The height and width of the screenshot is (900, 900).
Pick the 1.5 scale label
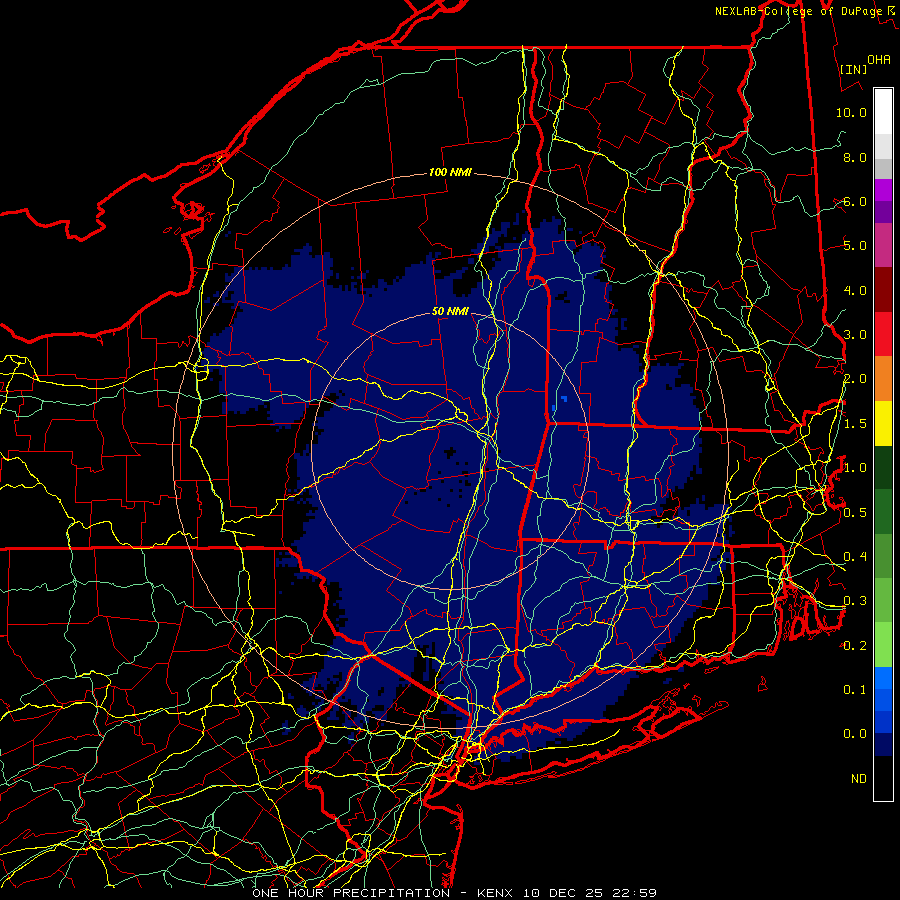pos(855,424)
